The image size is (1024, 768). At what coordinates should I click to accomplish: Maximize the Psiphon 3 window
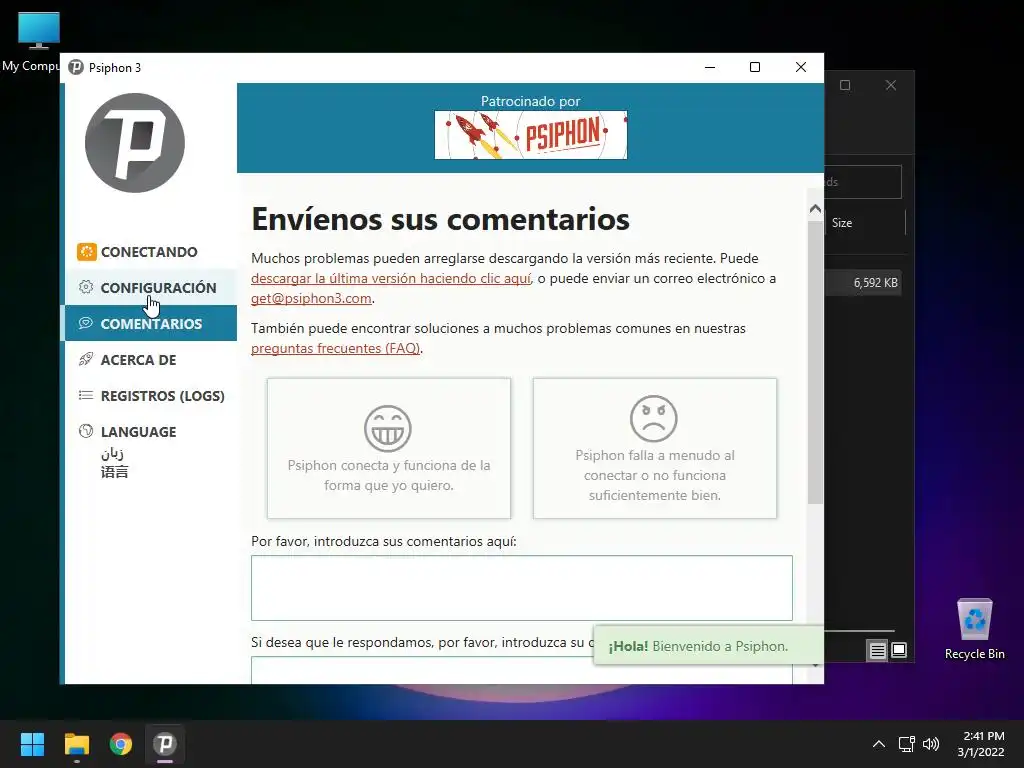coord(755,67)
